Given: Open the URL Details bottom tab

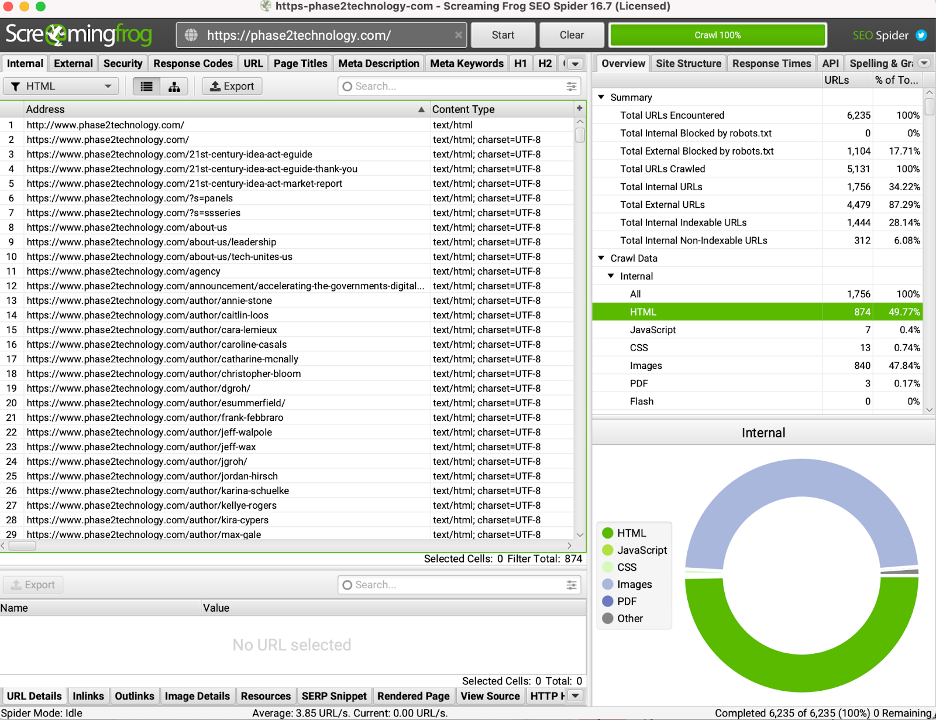Looking at the screenshot, I should click(x=34, y=696).
